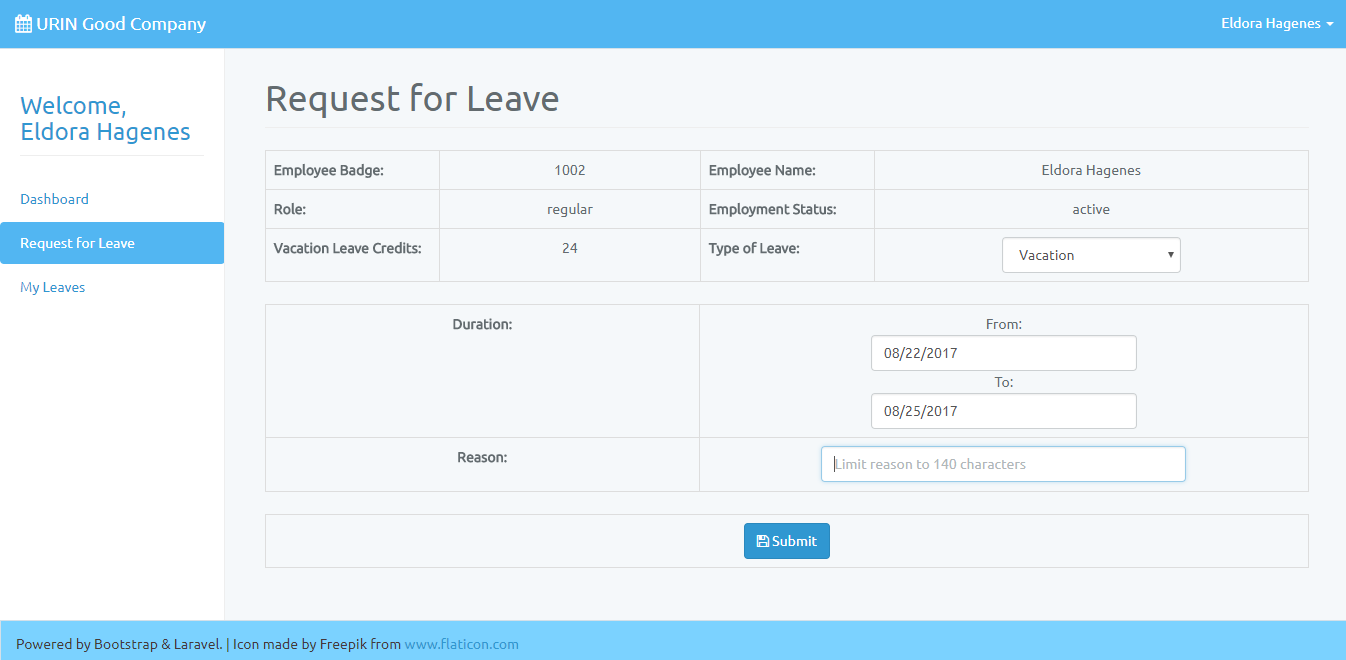
Task: Click the Vacation Leave Credits value 24
Action: tap(570, 248)
